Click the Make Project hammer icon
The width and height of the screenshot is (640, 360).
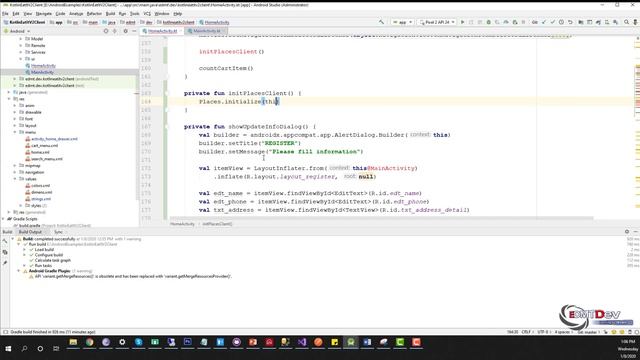(x=381, y=22)
